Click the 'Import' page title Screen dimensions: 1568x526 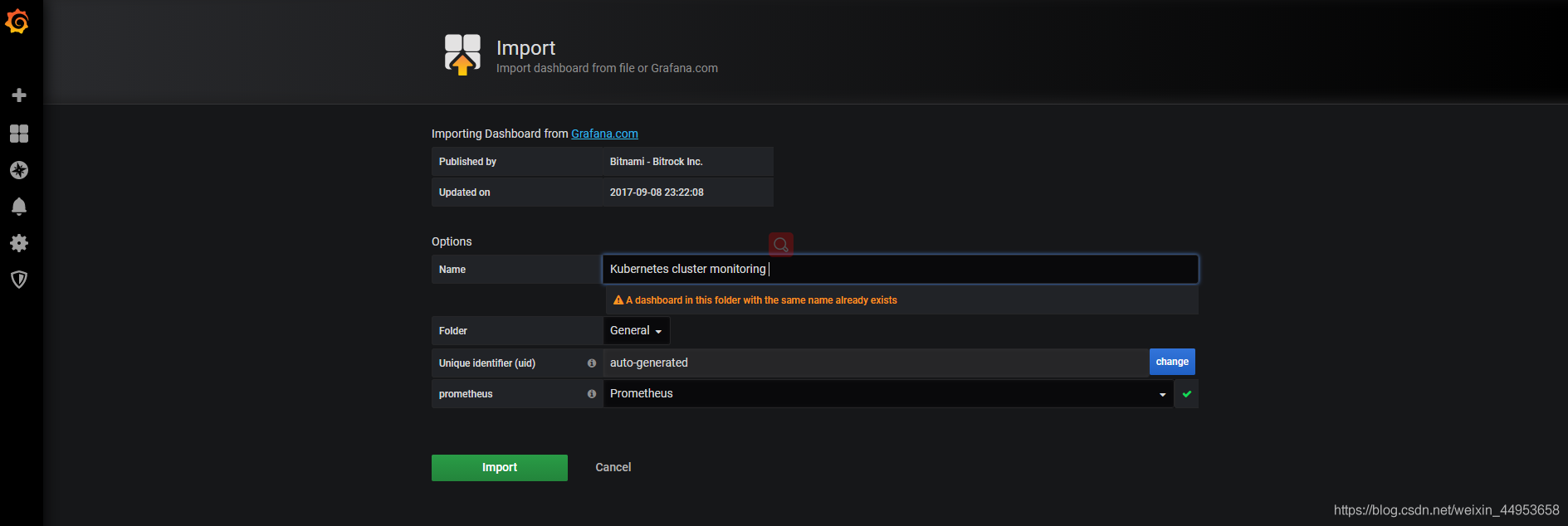tap(525, 48)
